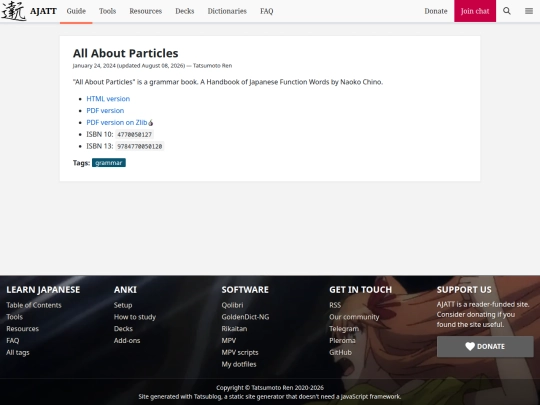Open Dictionaries in the top navbar

[x=227, y=11]
